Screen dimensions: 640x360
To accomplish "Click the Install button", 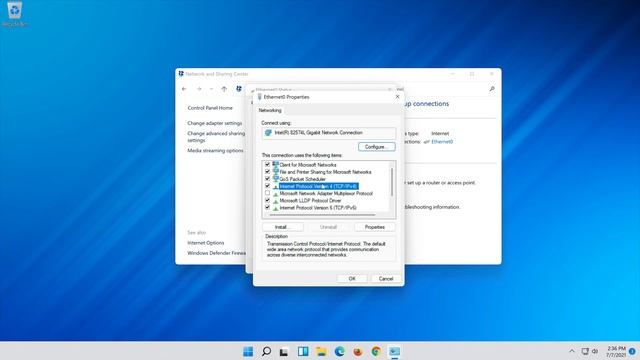I will coord(282,227).
